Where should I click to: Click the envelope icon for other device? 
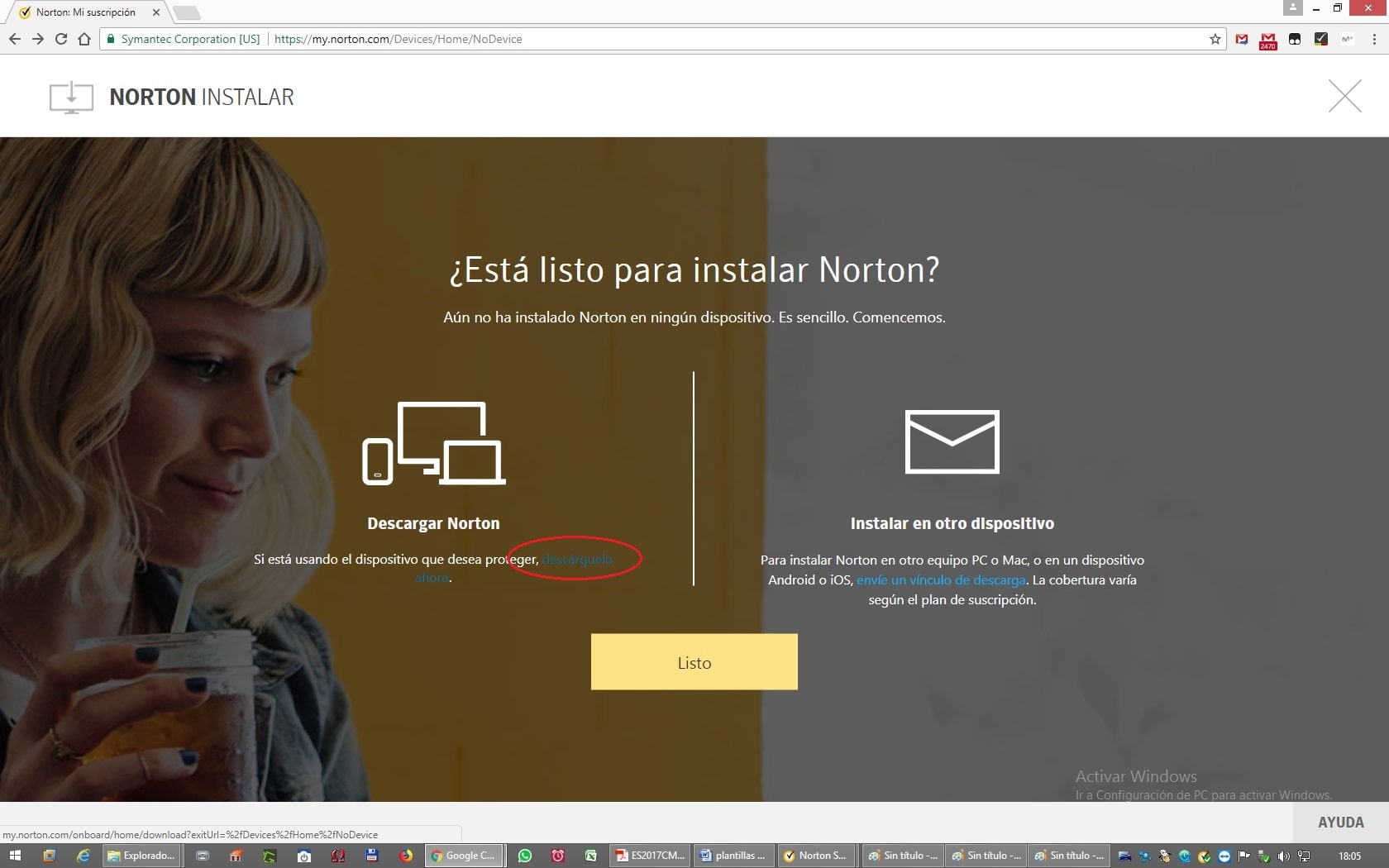(952, 441)
